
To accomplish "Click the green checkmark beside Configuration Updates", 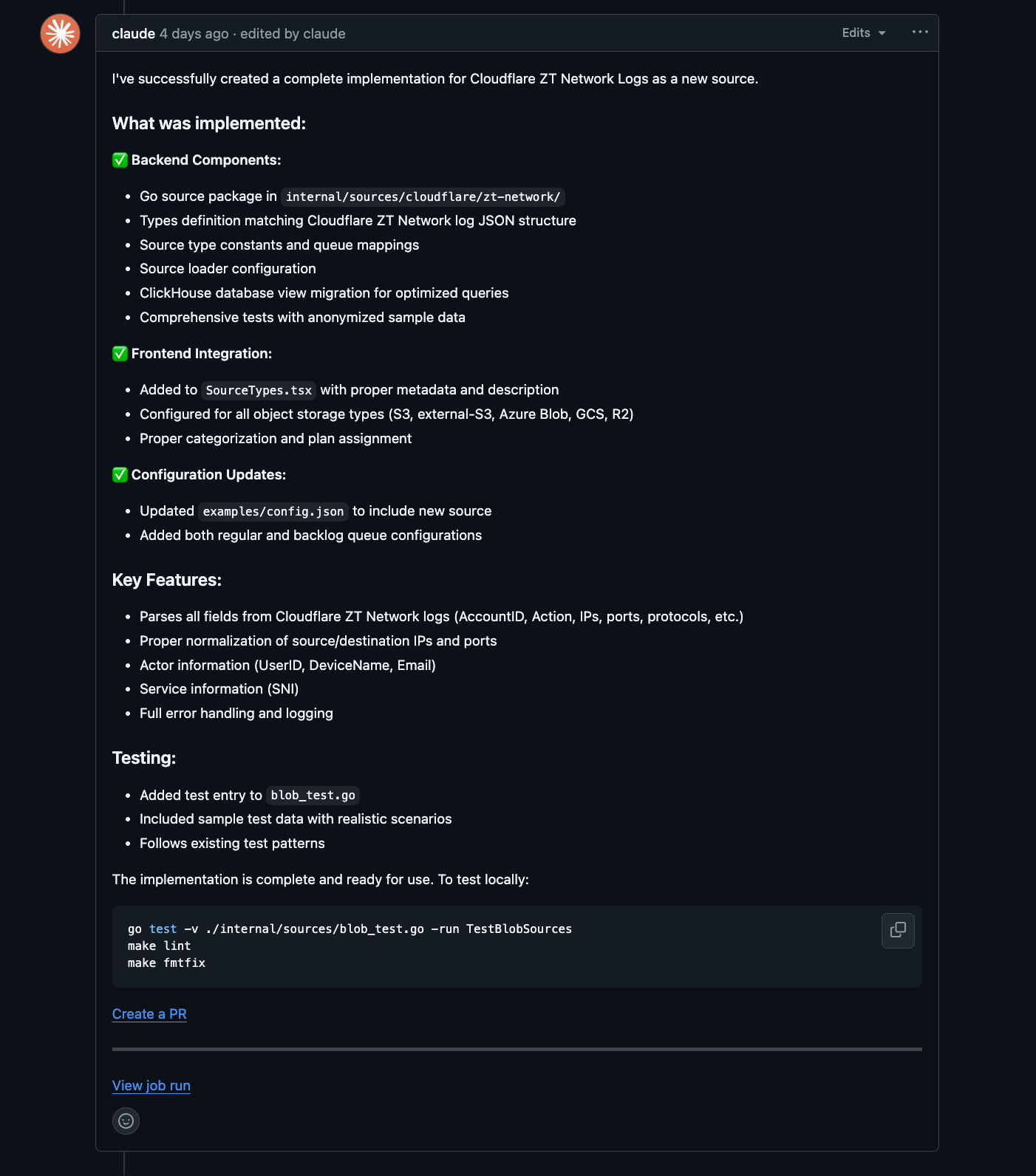I will click(x=120, y=475).
